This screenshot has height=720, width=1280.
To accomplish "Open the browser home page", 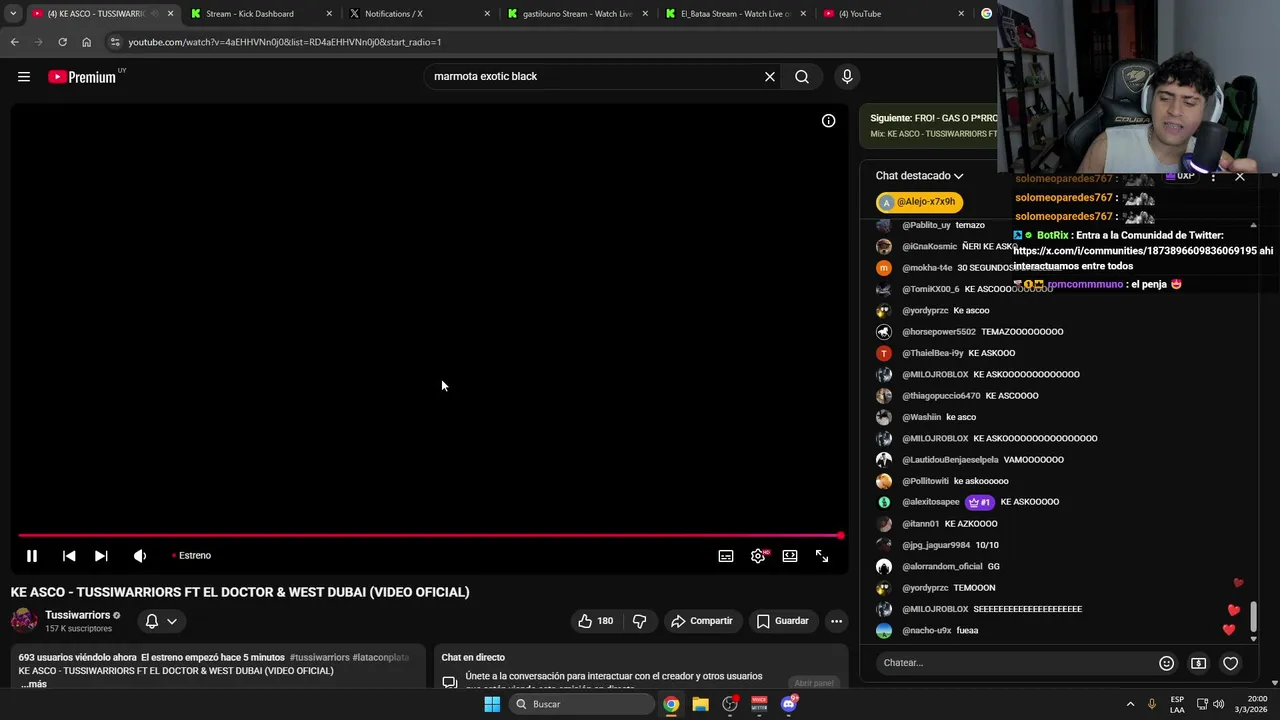I will 87,42.
